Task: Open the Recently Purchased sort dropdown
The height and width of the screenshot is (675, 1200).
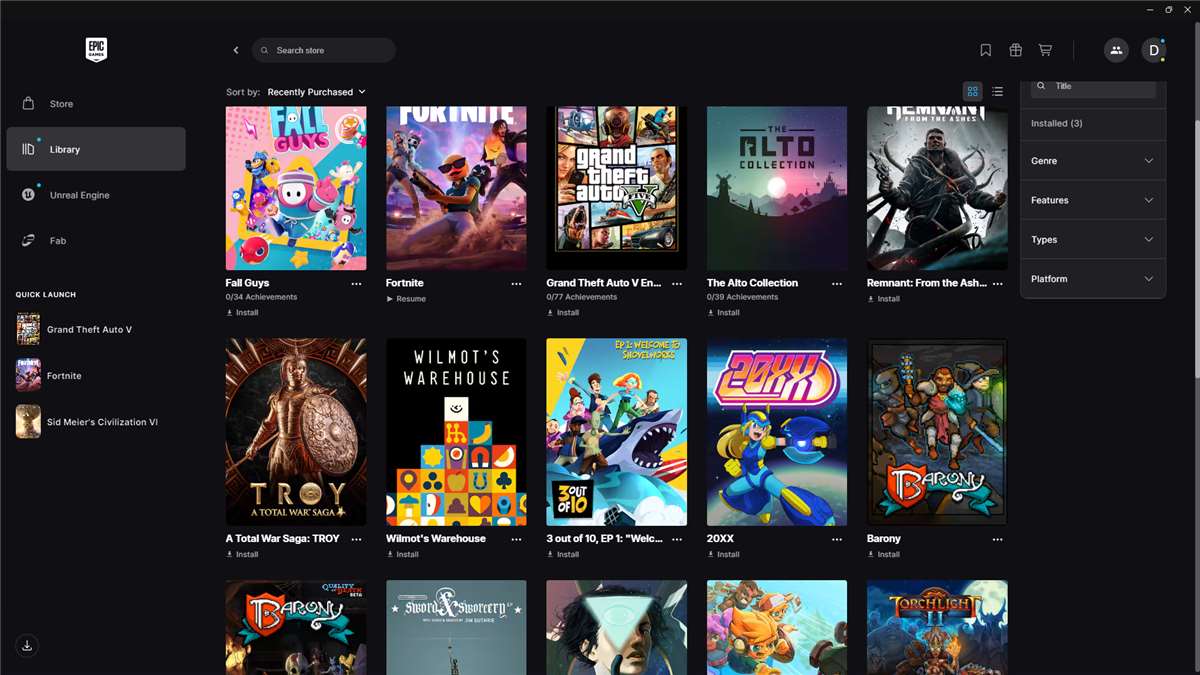Action: pos(316,92)
